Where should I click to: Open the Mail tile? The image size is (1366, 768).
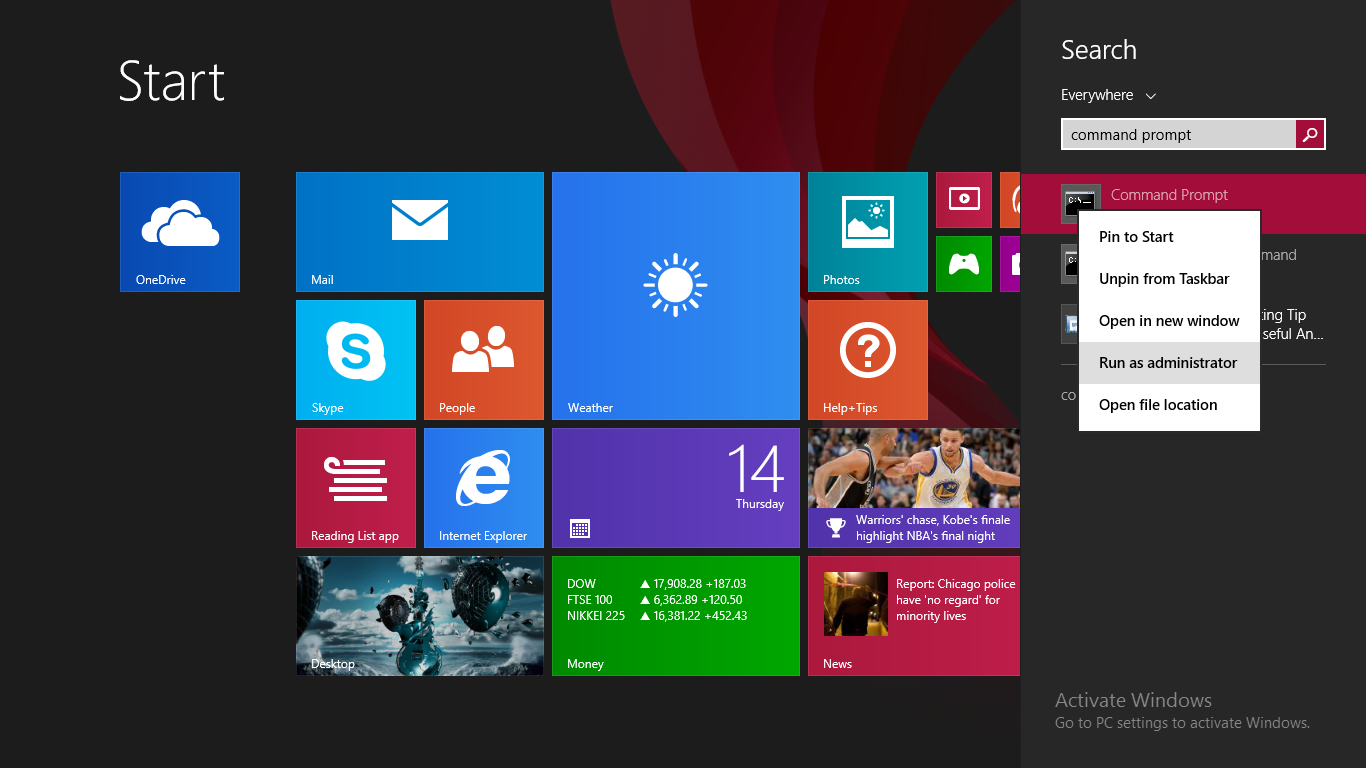click(419, 231)
